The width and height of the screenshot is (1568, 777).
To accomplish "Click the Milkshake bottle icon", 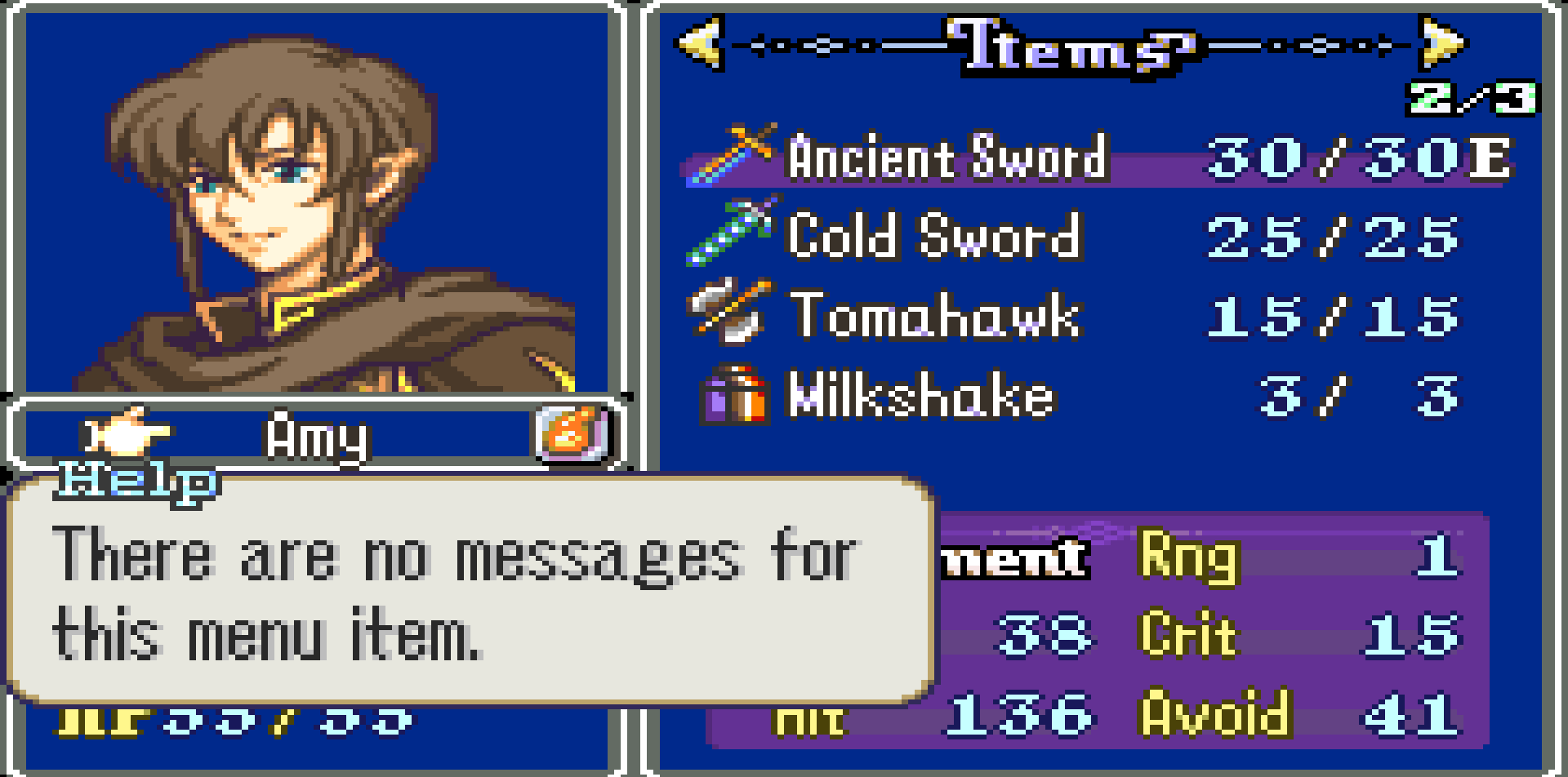I will coord(734,394).
